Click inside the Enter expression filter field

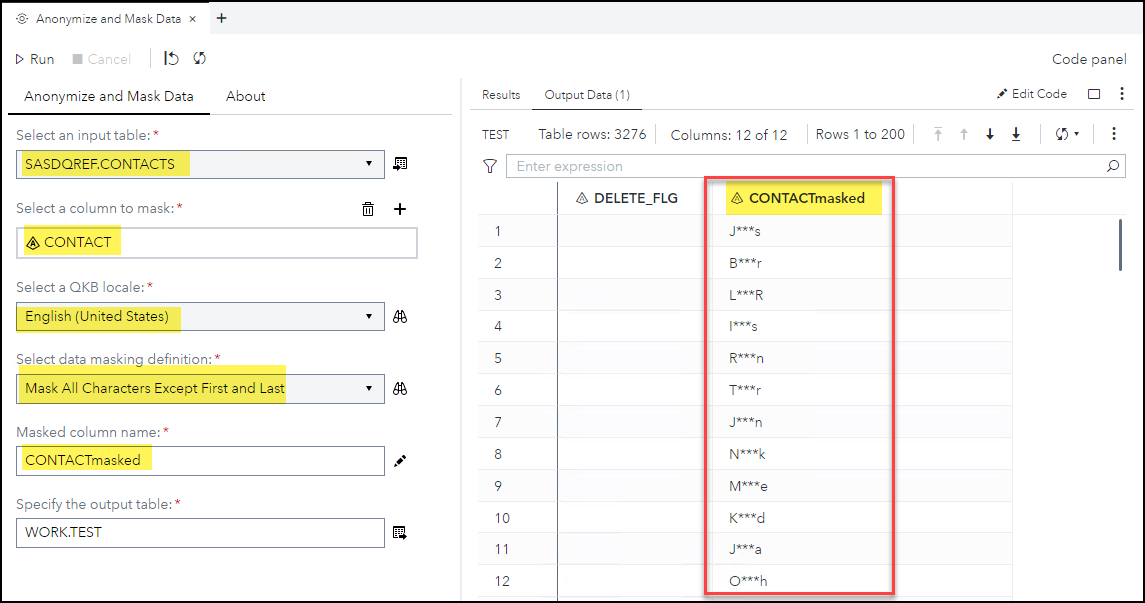(700, 167)
